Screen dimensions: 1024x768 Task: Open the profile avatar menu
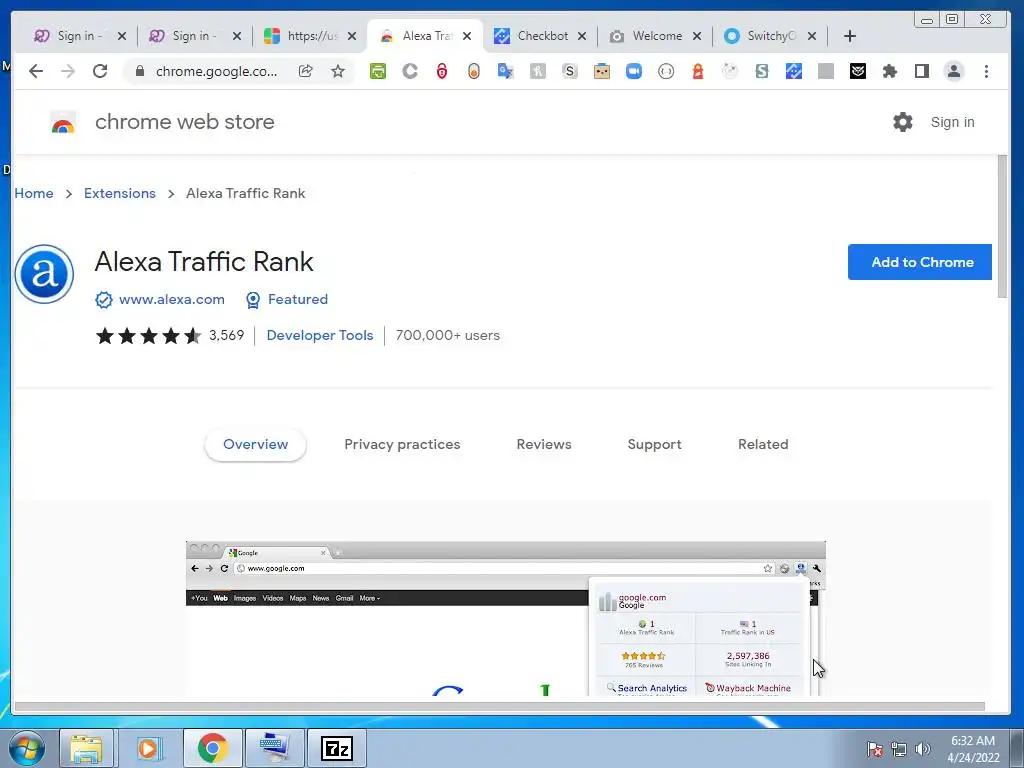(x=953, y=71)
